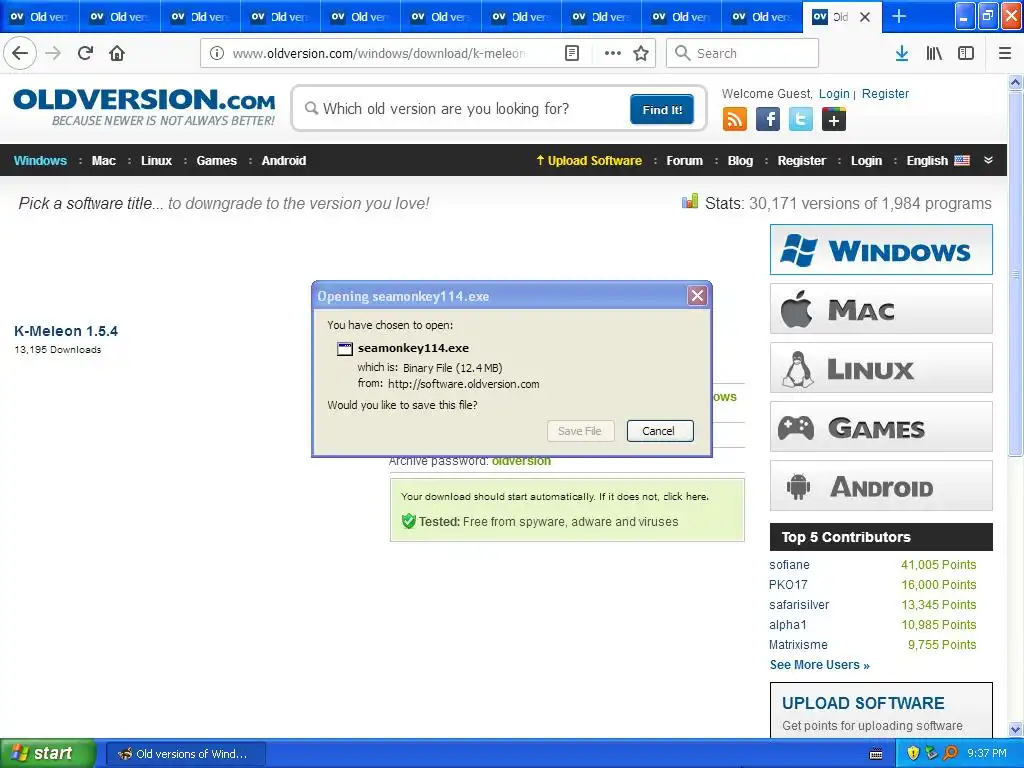Select the Windows platform banner

[x=881, y=249]
